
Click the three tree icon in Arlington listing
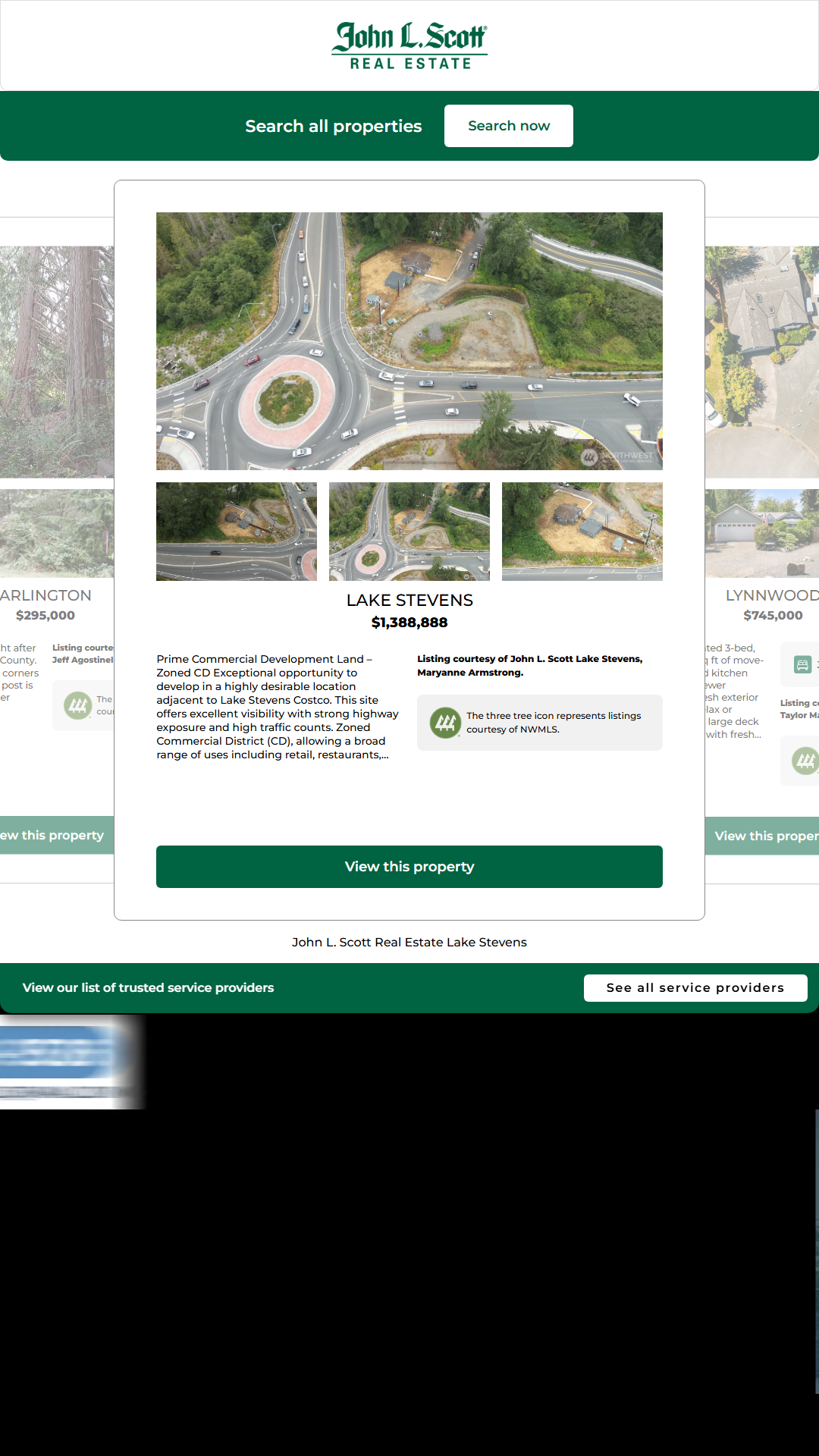pos(78,706)
